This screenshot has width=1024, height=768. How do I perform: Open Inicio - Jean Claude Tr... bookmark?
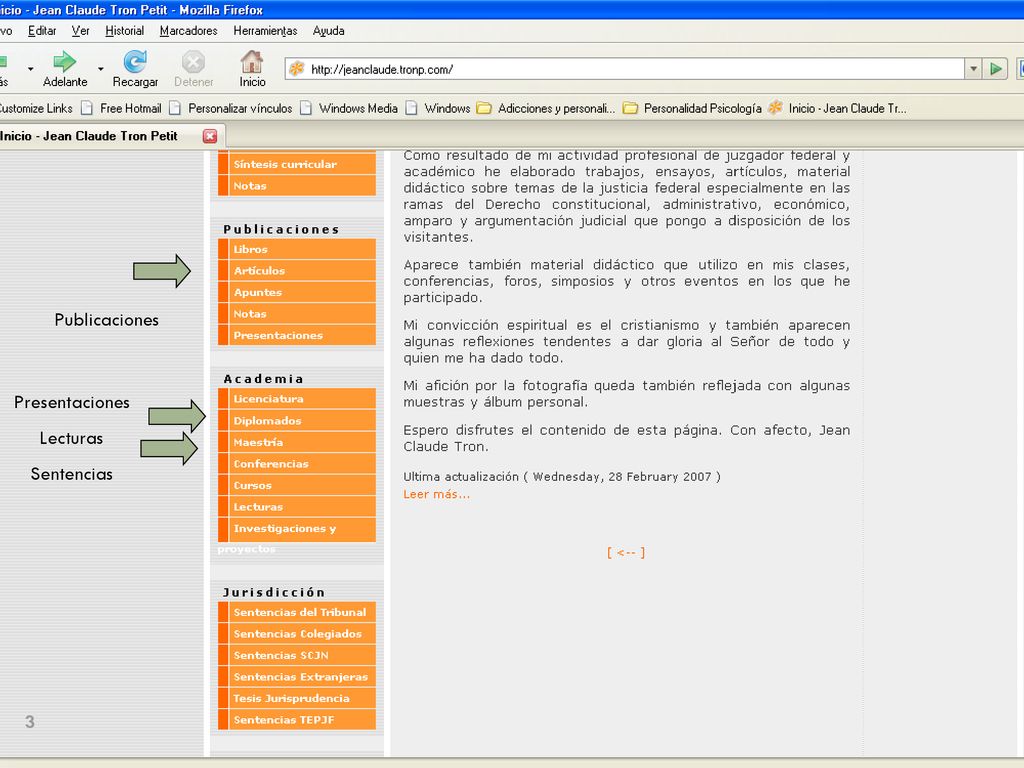(x=837, y=108)
